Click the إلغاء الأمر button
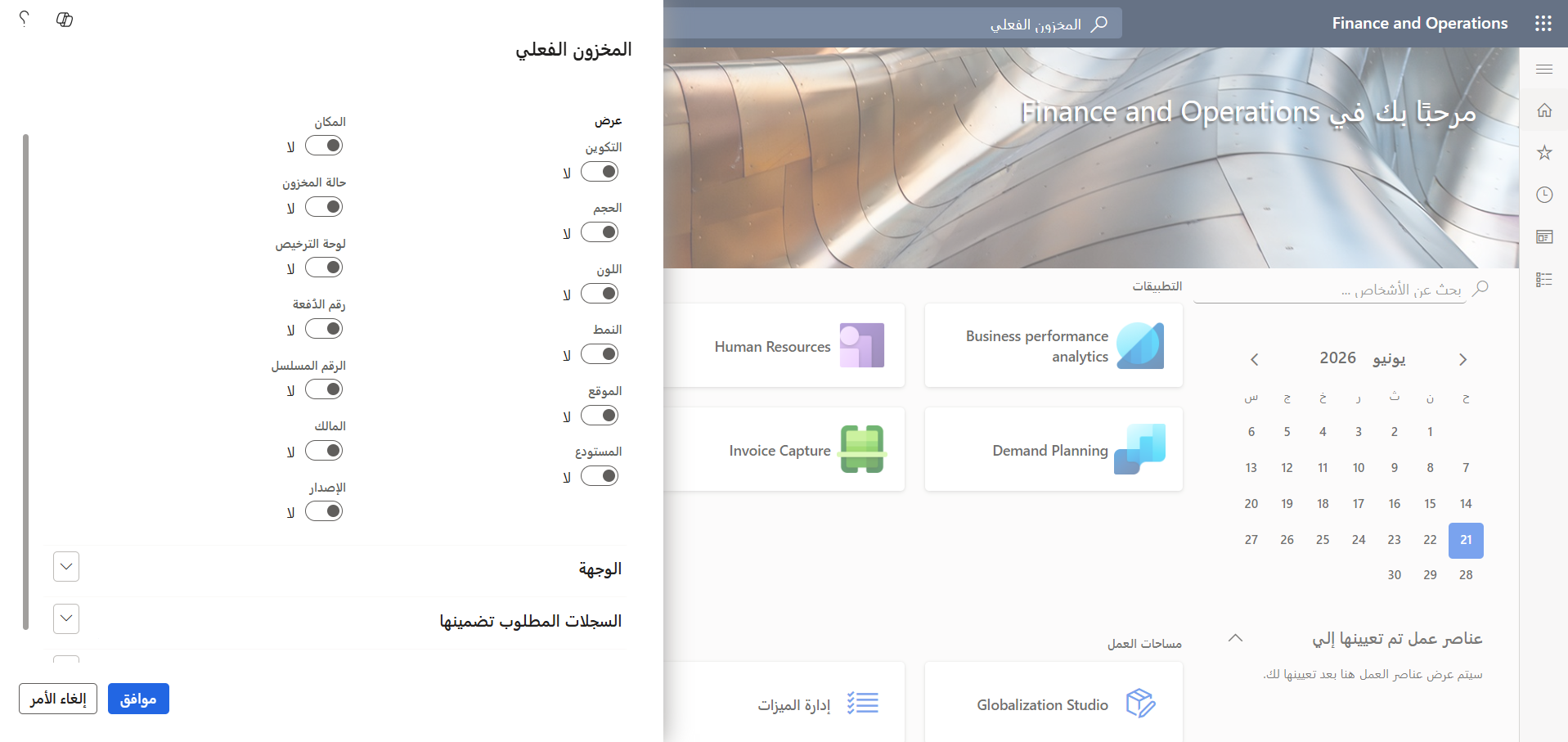 [58, 699]
